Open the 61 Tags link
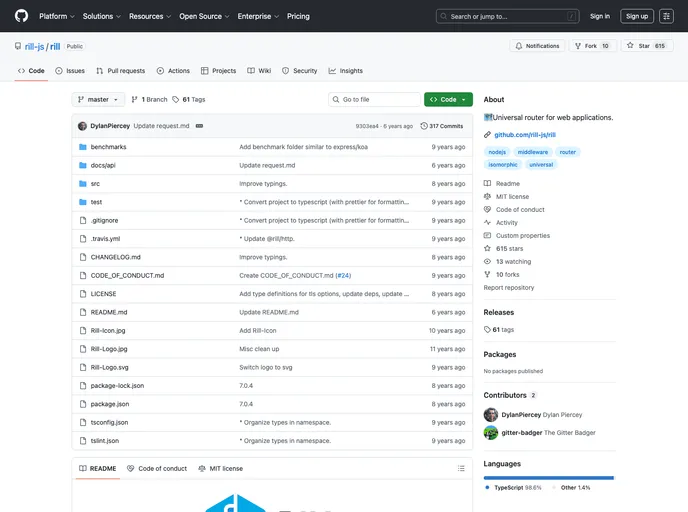Screen dimensions: 688x512 tap(189, 100)
